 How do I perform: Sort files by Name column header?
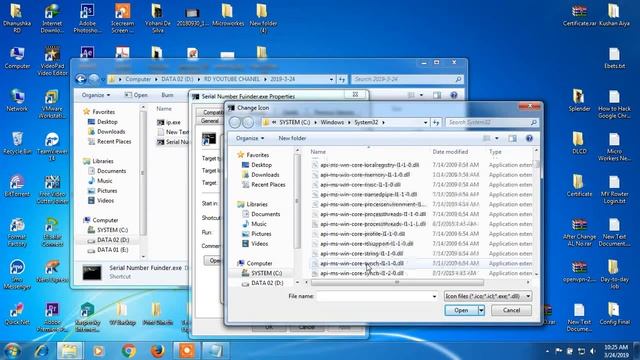click(x=318, y=152)
